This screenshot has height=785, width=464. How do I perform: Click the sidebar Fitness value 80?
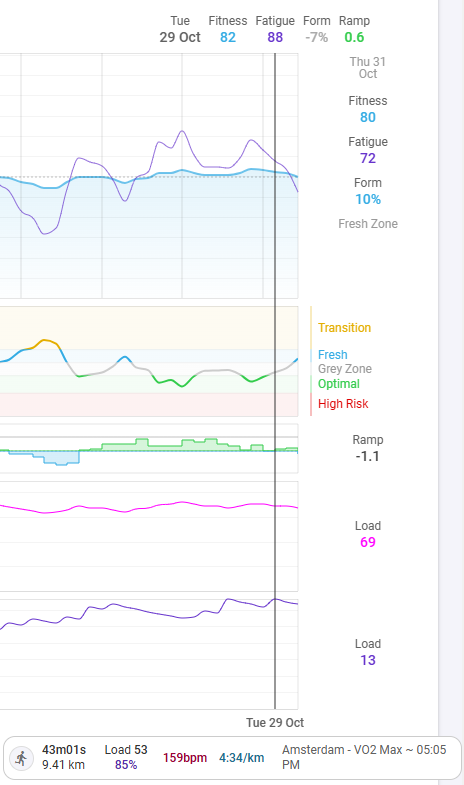pos(368,117)
